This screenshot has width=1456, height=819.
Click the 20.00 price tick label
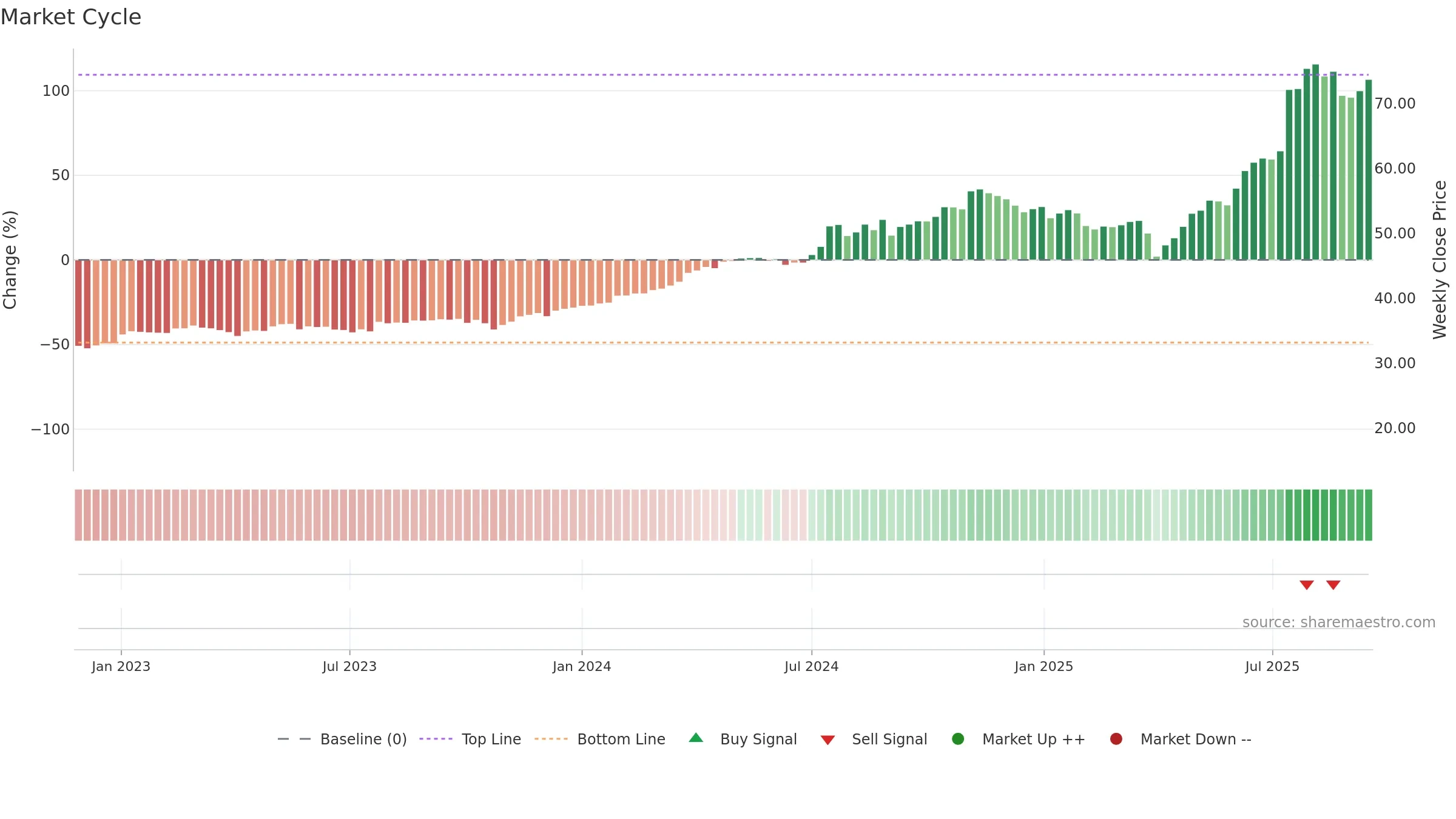click(1395, 428)
